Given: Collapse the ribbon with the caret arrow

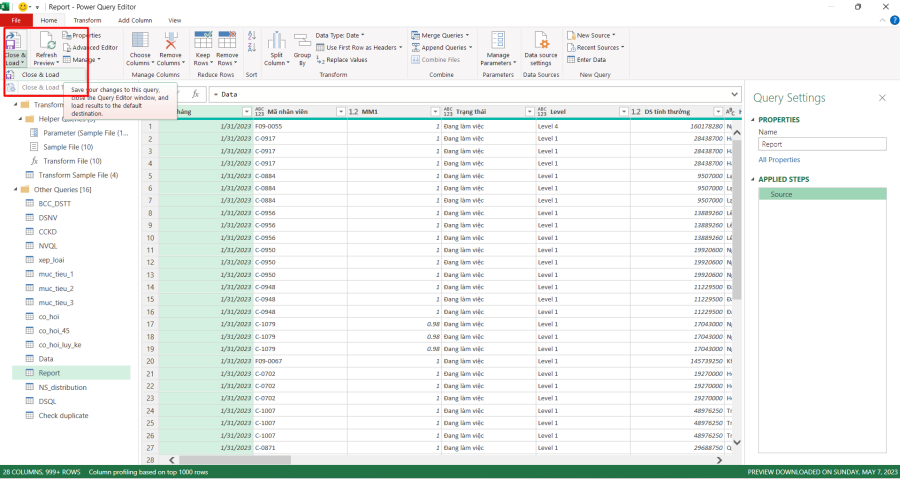Looking at the screenshot, I should pyautogui.click(x=883, y=21).
